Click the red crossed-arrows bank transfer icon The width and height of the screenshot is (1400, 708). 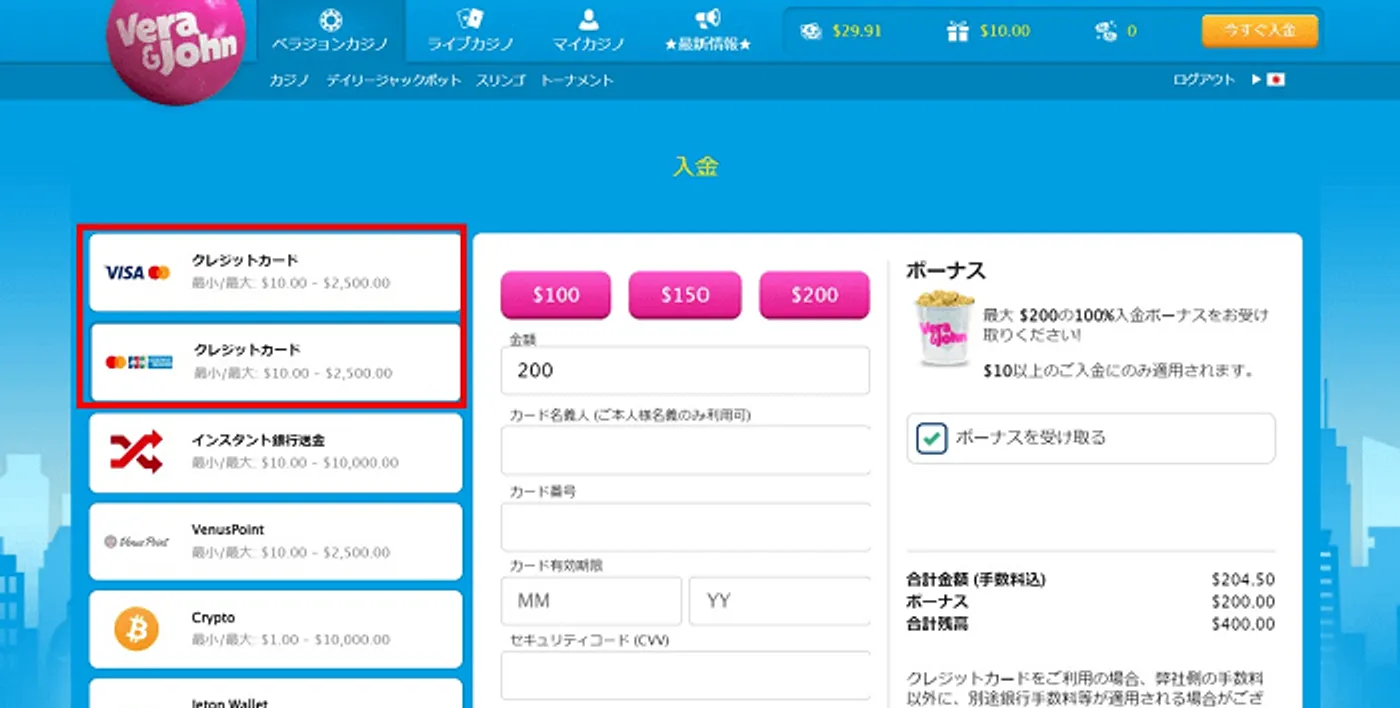point(136,453)
